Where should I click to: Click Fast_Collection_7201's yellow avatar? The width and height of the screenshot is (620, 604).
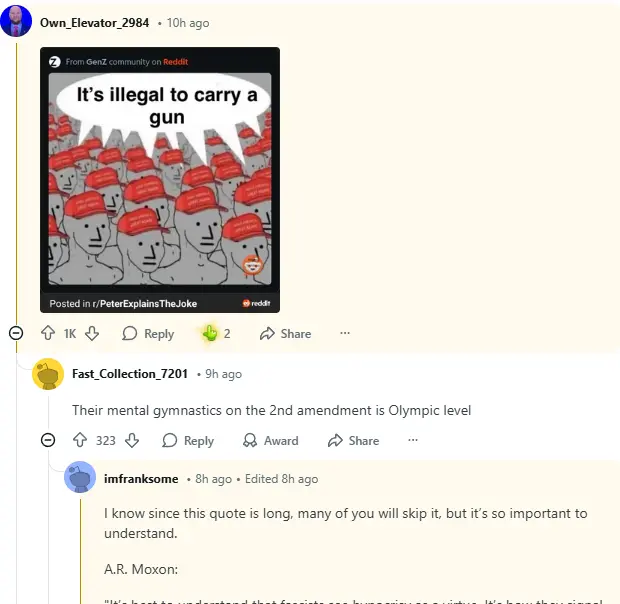(x=48, y=374)
